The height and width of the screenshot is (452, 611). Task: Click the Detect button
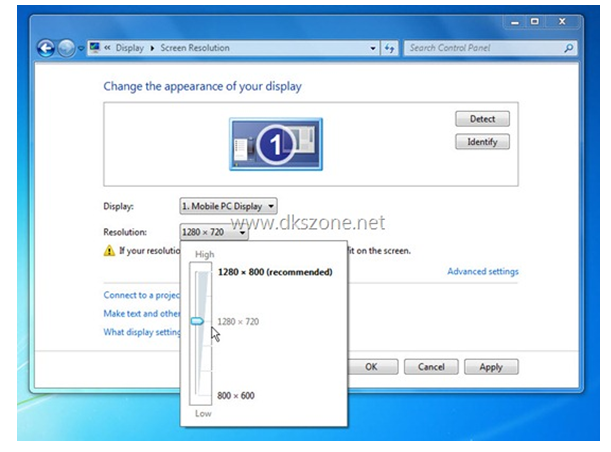click(482, 119)
